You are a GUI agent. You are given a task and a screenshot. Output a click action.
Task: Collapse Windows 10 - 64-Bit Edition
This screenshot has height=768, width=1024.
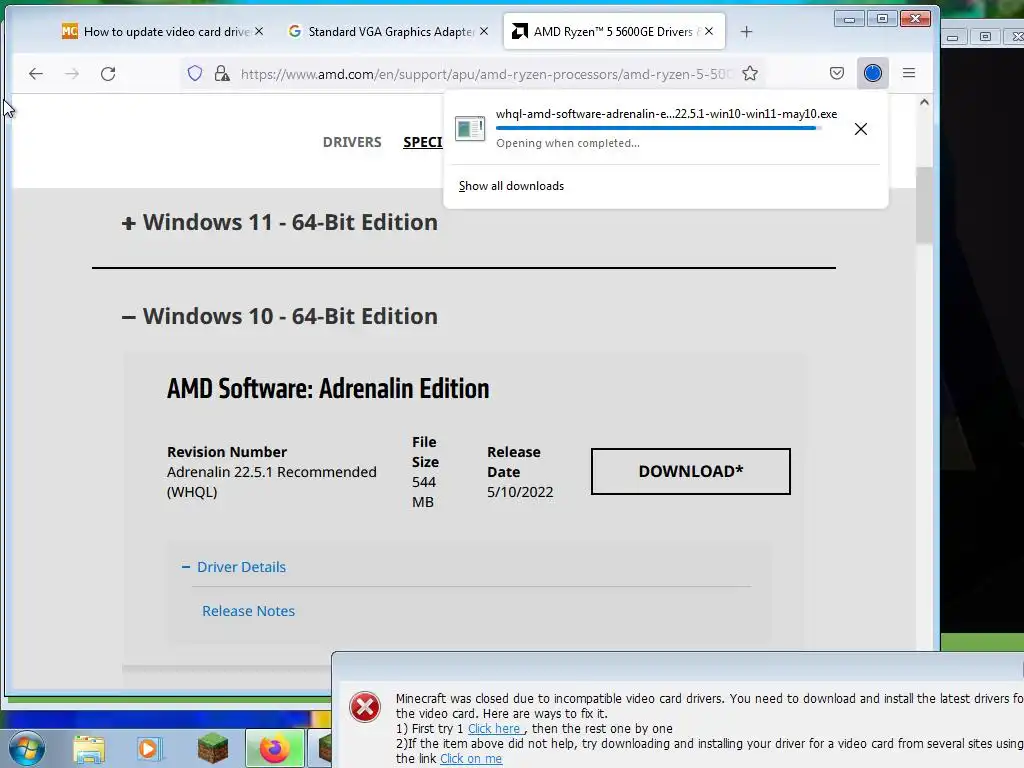(280, 316)
